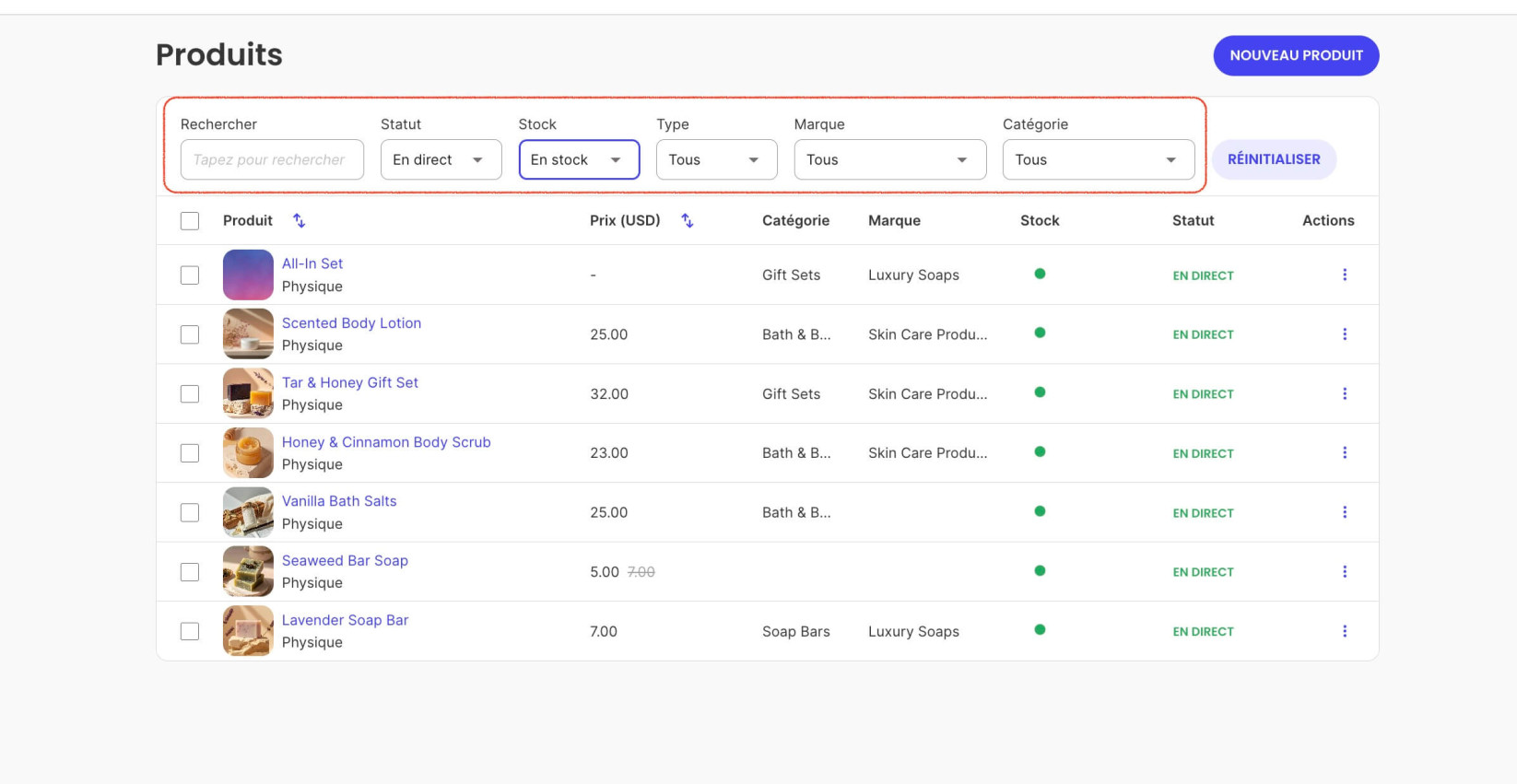Click green stock dot for Scented Body Lotion
The image size is (1517, 784).
point(1040,333)
